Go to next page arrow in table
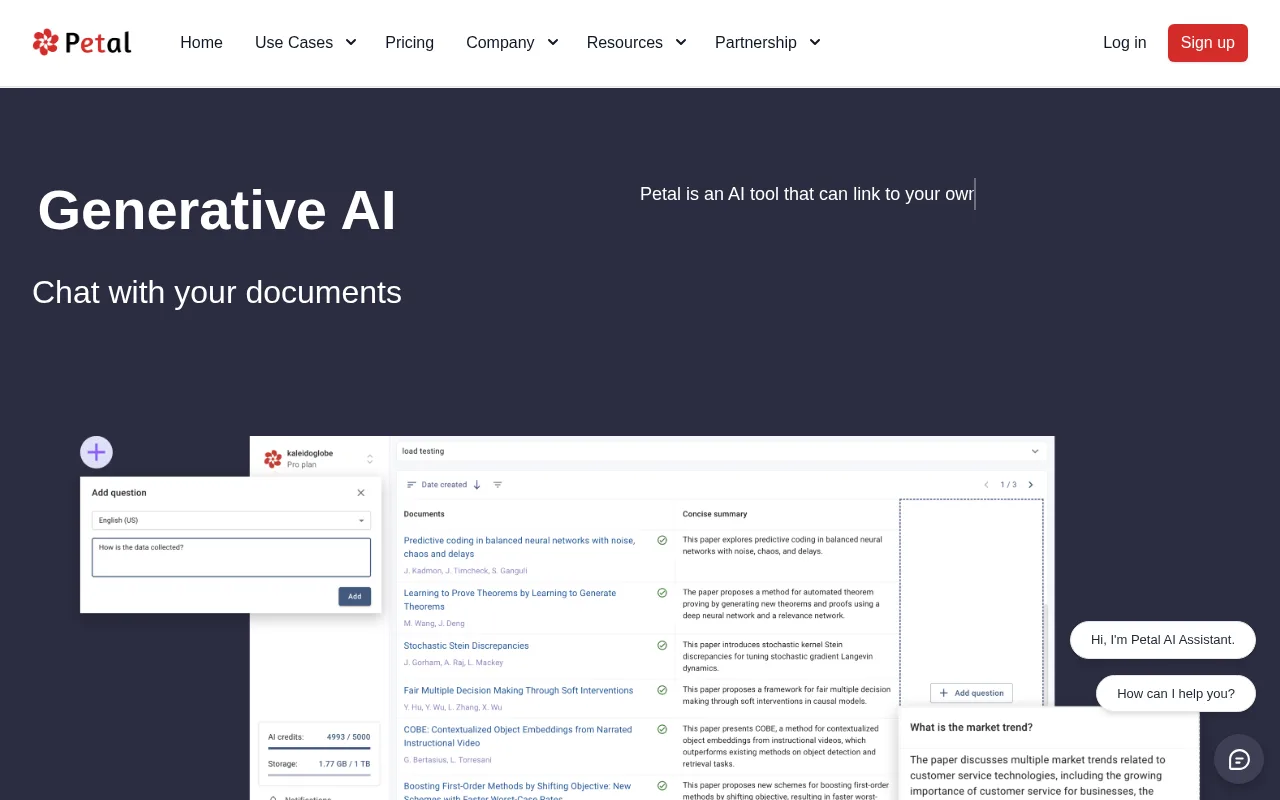Screen dimensions: 1280x800 click(x=1031, y=484)
